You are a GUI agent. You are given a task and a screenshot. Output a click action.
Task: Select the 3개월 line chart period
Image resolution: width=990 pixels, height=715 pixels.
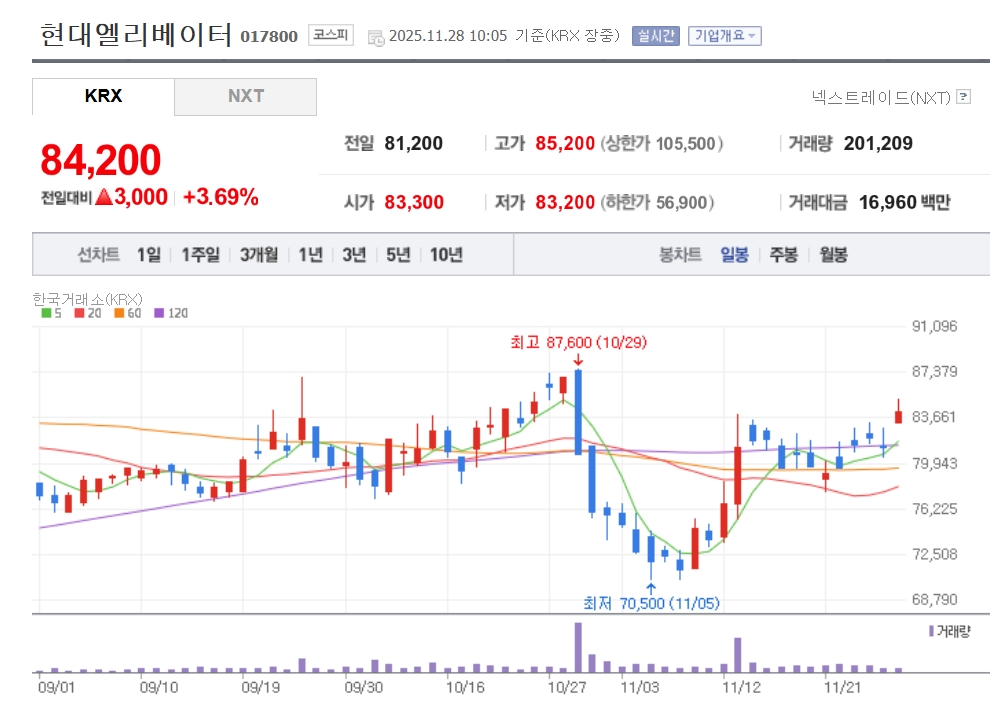tap(259, 255)
